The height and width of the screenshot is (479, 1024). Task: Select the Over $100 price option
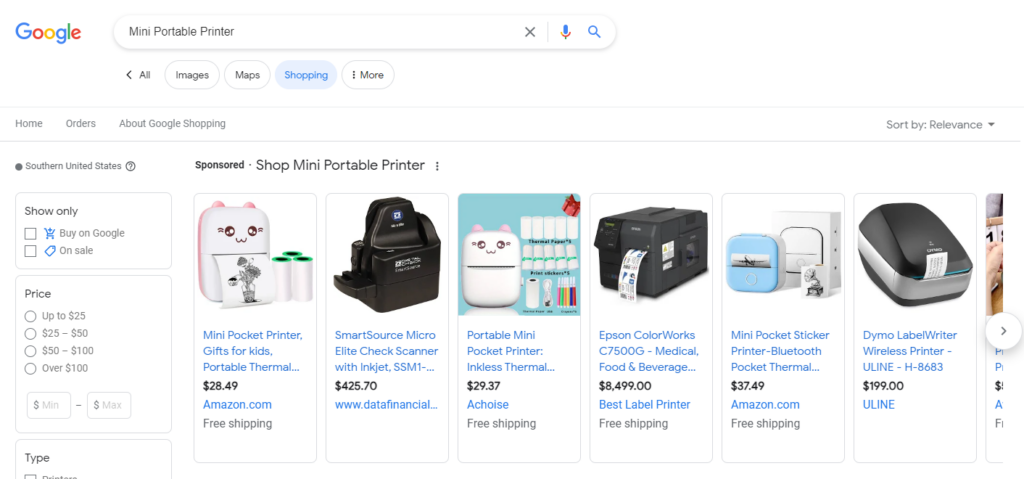click(30, 369)
